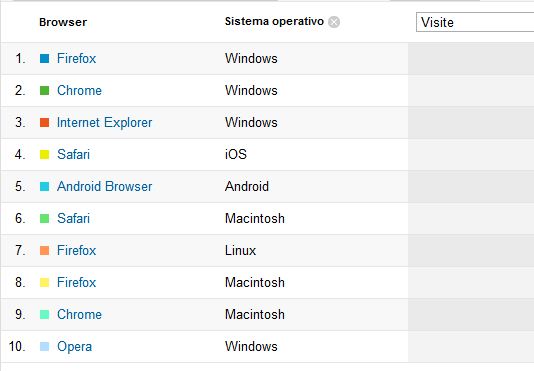Open the Visite metric dropdown
The width and height of the screenshot is (534, 371).
click(x=475, y=22)
